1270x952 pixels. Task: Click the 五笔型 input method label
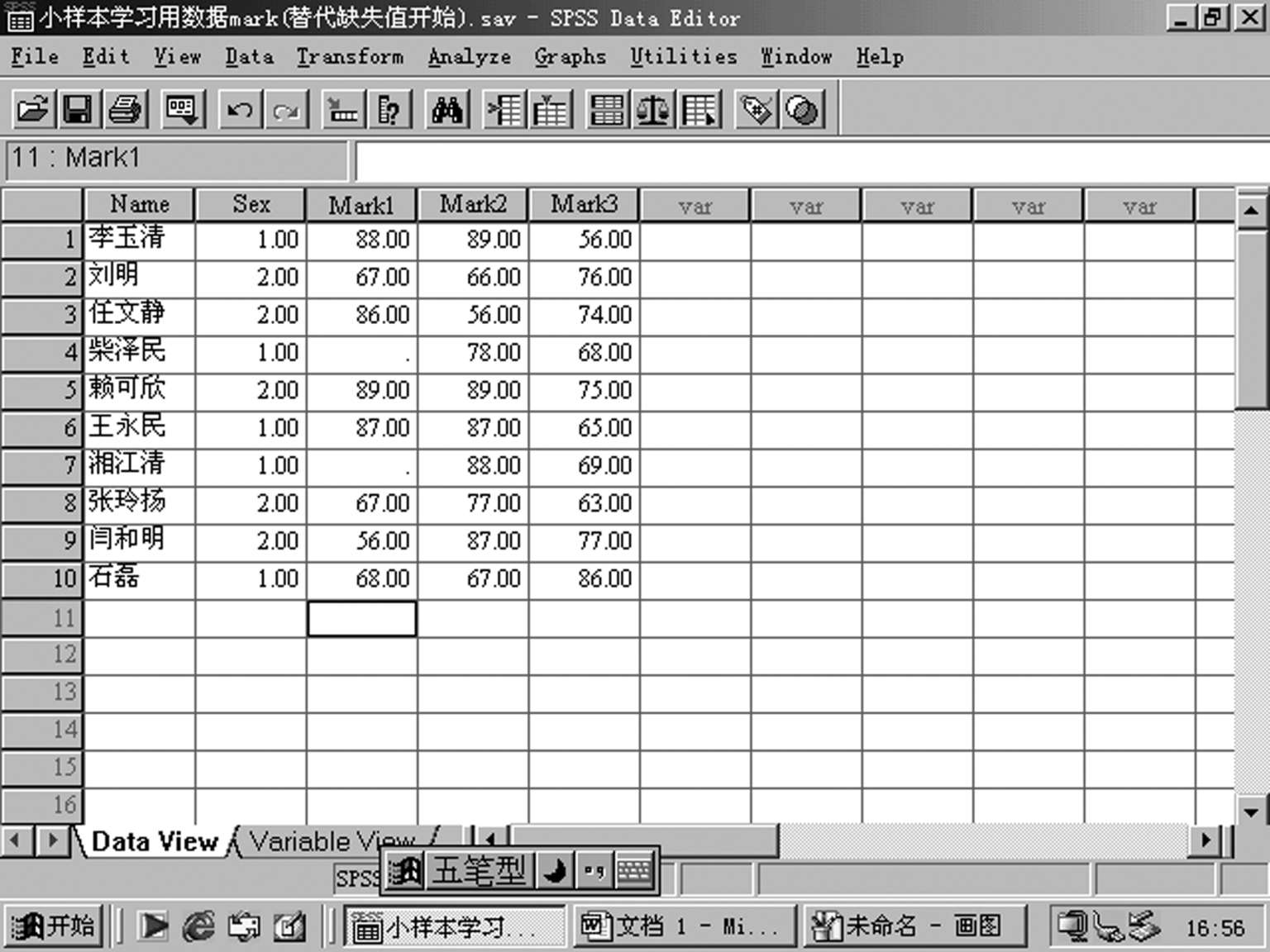coord(480,870)
